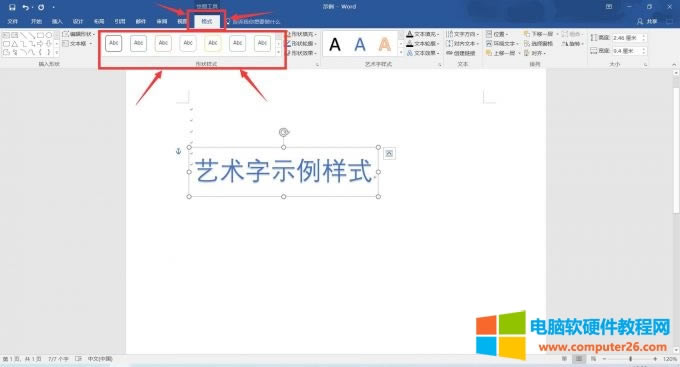Collapse the ribbon with the chevron arrow
The height and width of the screenshot is (367, 680).
tap(674, 64)
